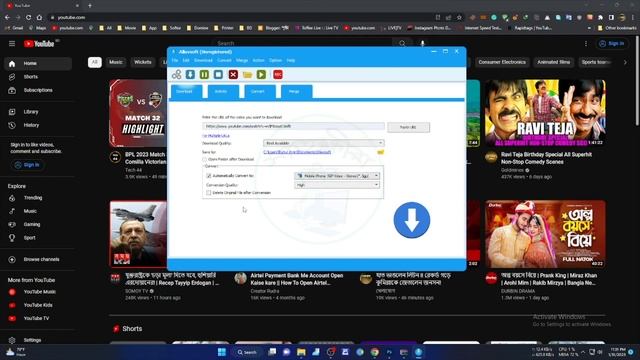Open YouTube hamburger guide menu
Viewport: 640px width, 360px height.
[x=12, y=44]
